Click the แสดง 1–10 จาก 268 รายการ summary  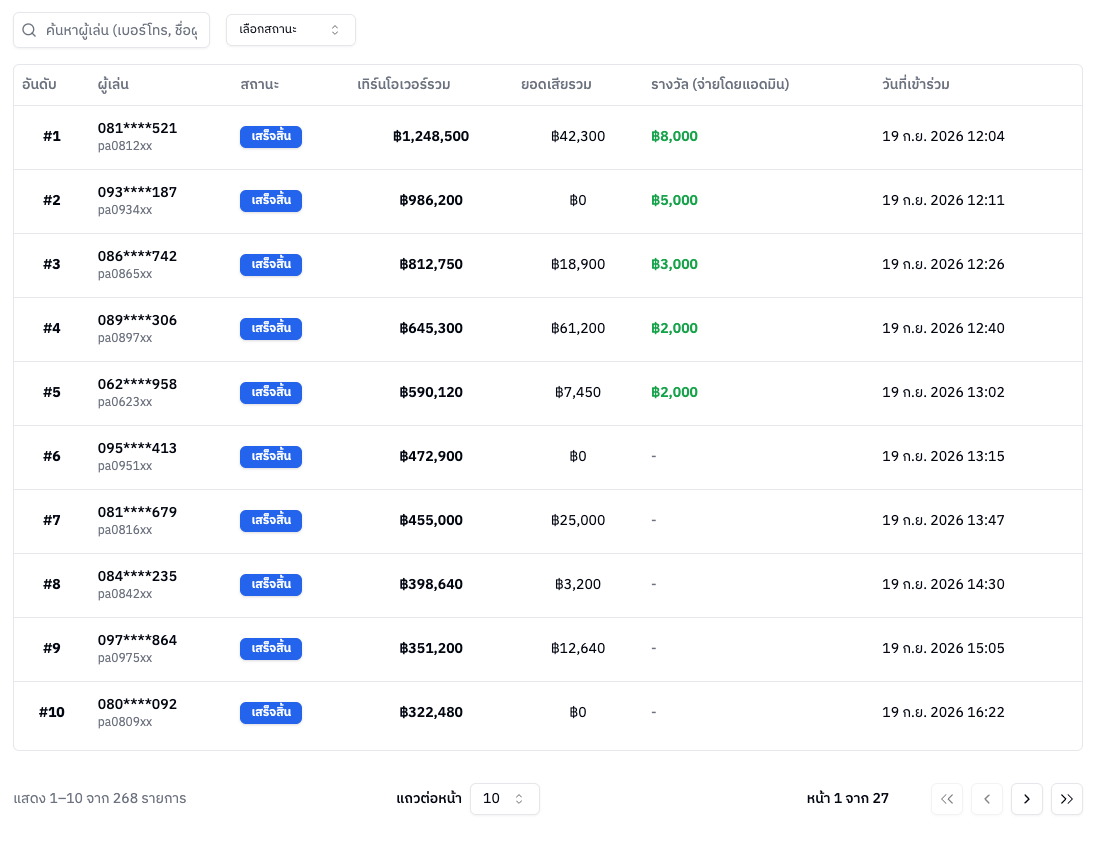tap(100, 798)
